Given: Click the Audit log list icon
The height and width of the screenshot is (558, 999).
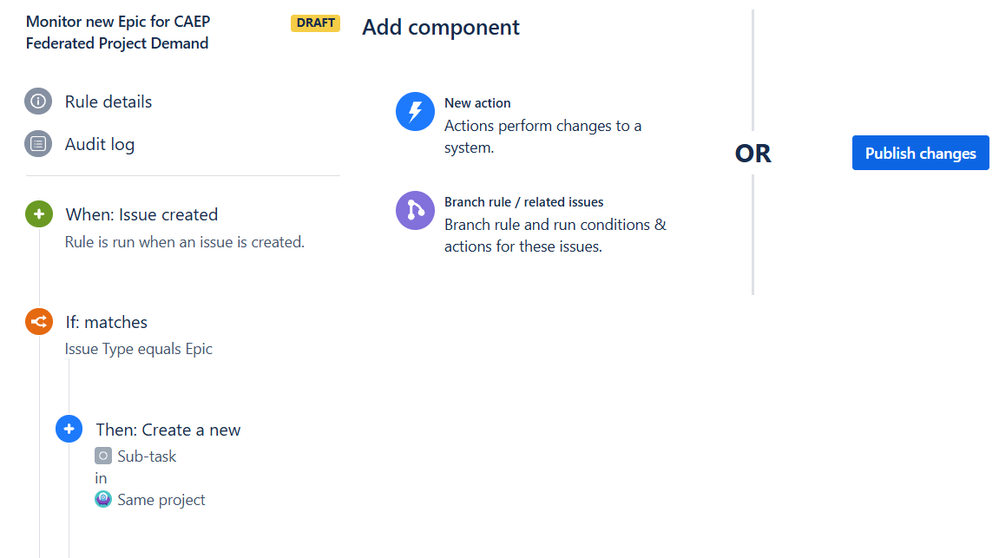Looking at the screenshot, I should 38,144.
